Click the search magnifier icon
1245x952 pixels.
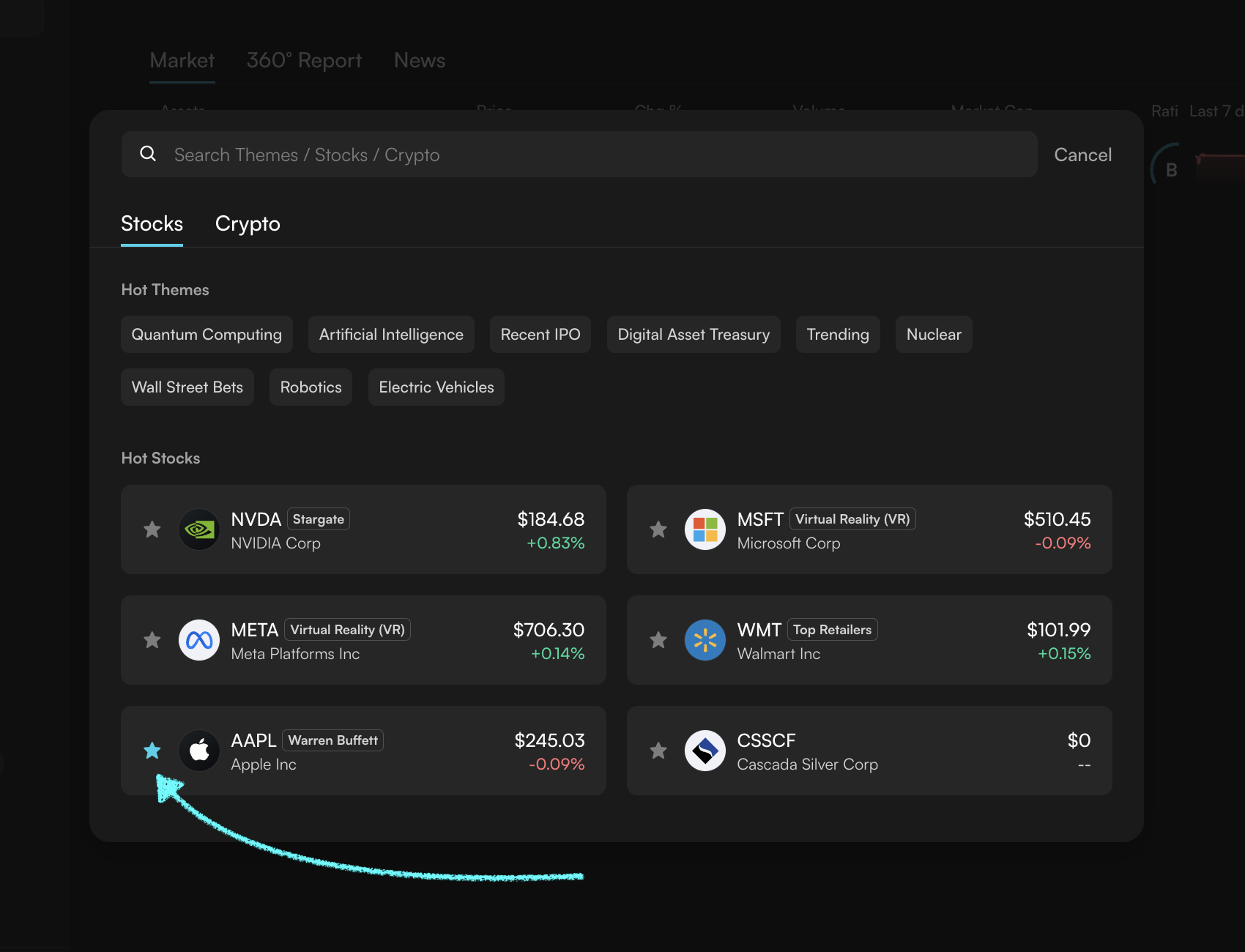(x=148, y=154)
